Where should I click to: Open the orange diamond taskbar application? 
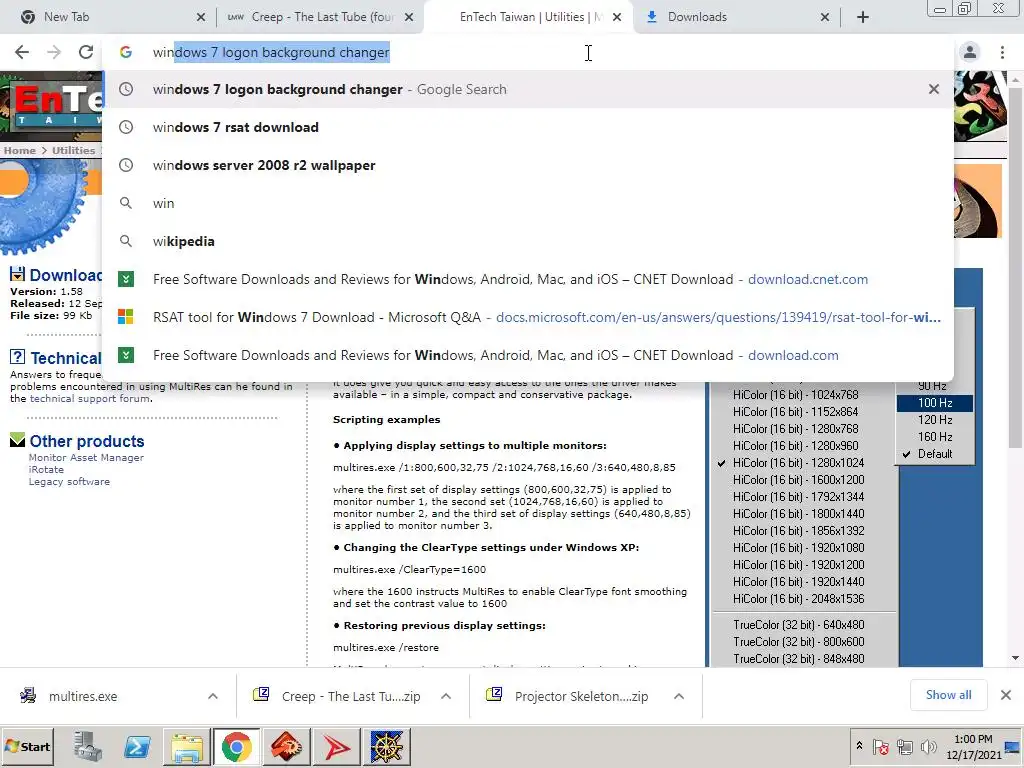click(x=286, y=746)
